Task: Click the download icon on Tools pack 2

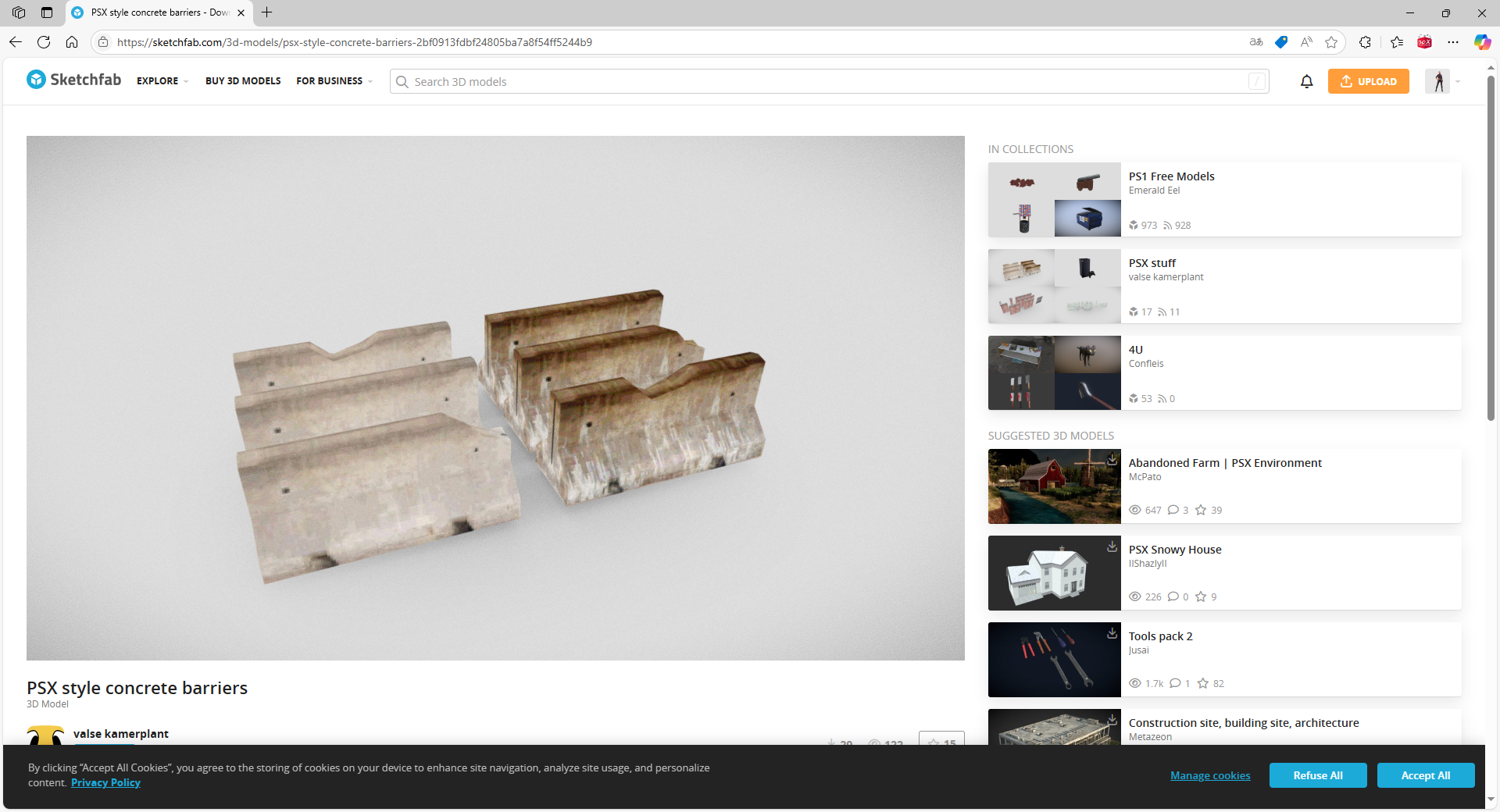Action: point(1112,634)
